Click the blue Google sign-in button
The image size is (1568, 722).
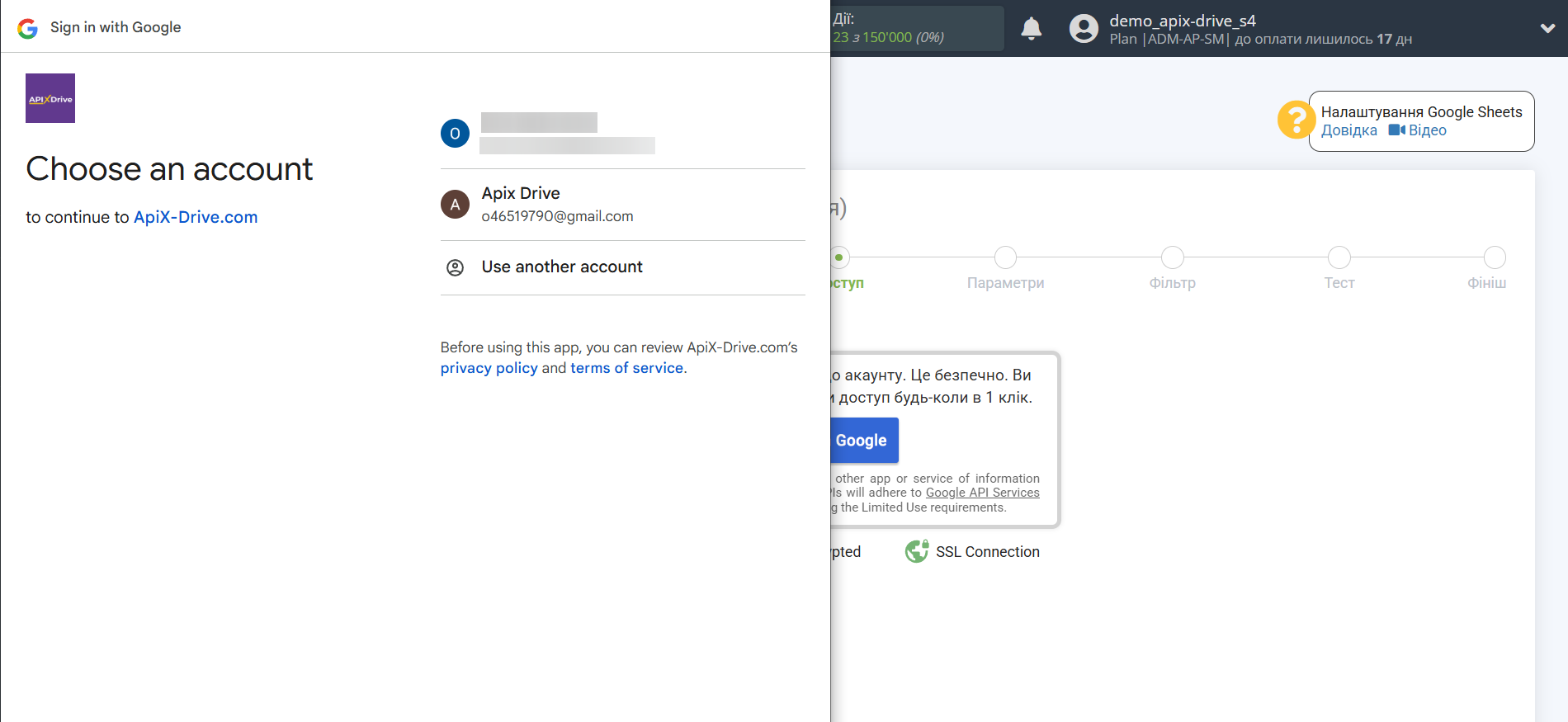coord(864,441)
